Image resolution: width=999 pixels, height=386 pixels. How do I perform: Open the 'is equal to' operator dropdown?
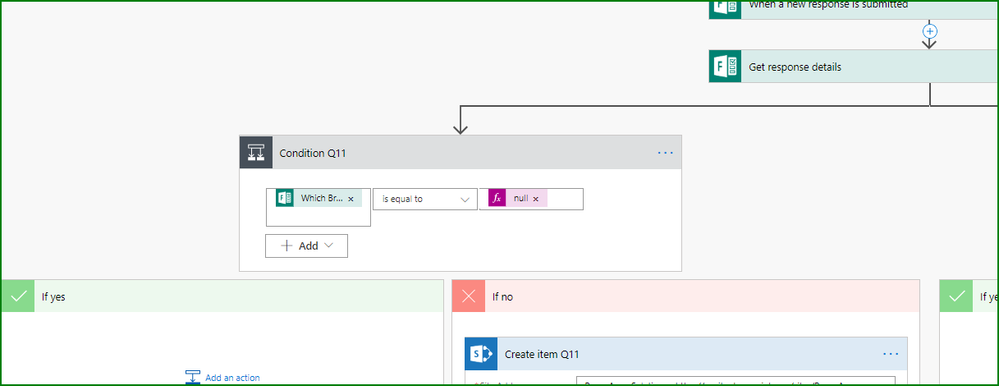(x=425, y=199)
